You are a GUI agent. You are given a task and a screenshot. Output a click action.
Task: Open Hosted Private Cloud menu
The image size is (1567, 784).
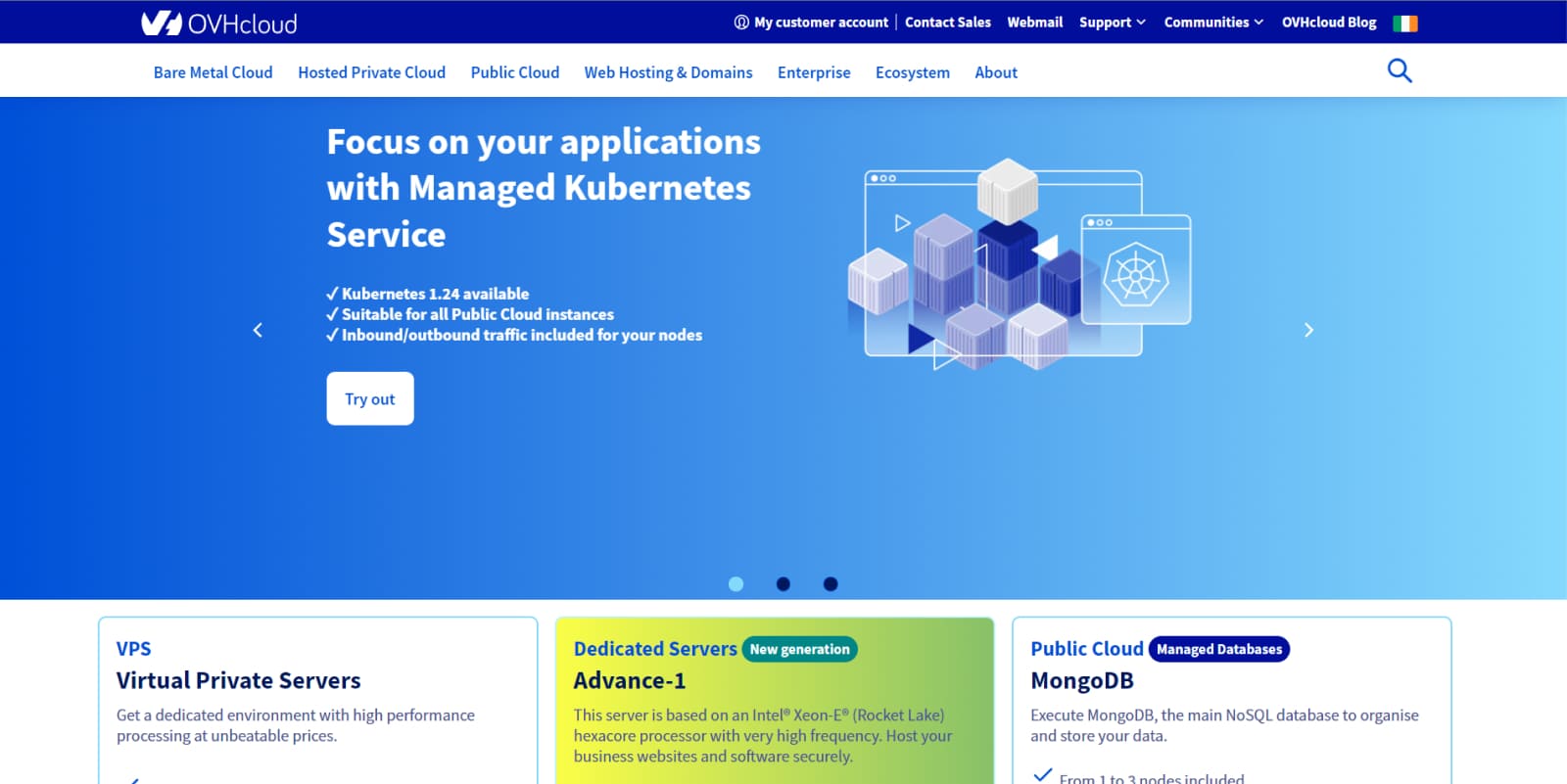pos(372,72)
